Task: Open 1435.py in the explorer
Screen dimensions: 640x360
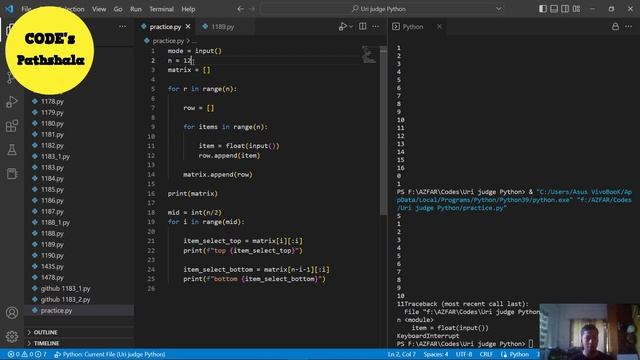Action: (80, 267)
